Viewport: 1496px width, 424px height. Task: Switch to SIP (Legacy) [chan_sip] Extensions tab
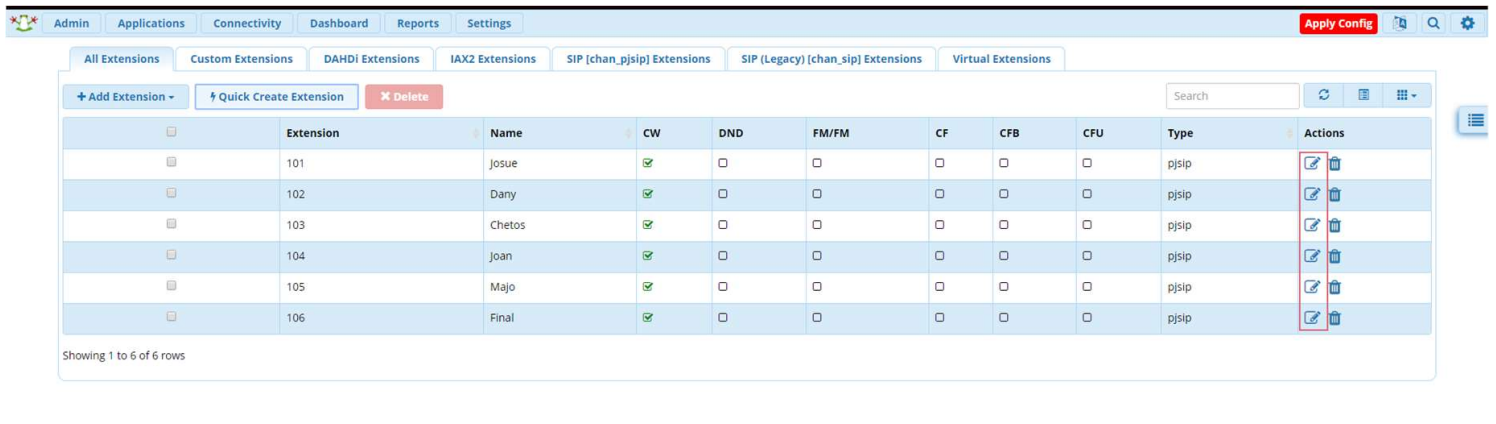click(x=831, y=59)
